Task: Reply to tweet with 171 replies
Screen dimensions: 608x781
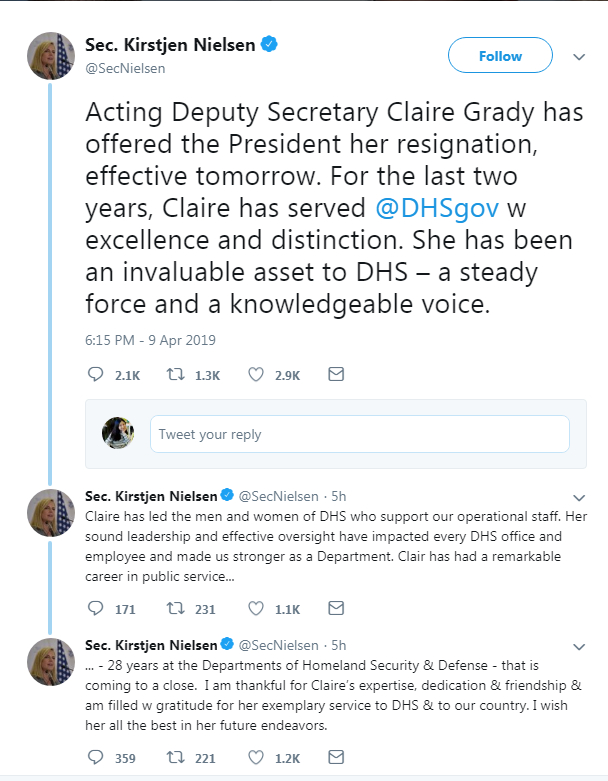Action: (96, 607)
